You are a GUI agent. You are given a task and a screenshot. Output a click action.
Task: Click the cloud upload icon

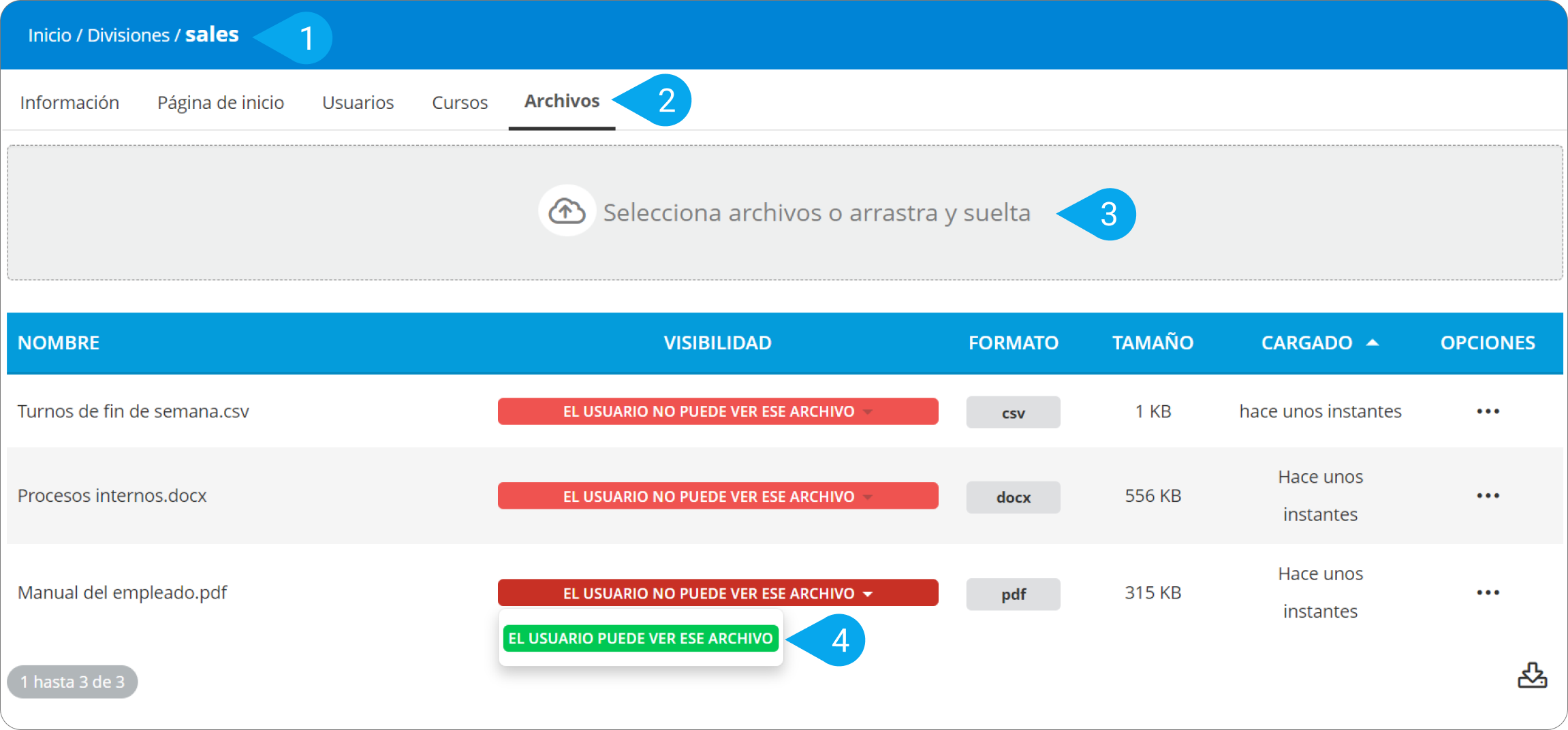[x=567, y=212]
